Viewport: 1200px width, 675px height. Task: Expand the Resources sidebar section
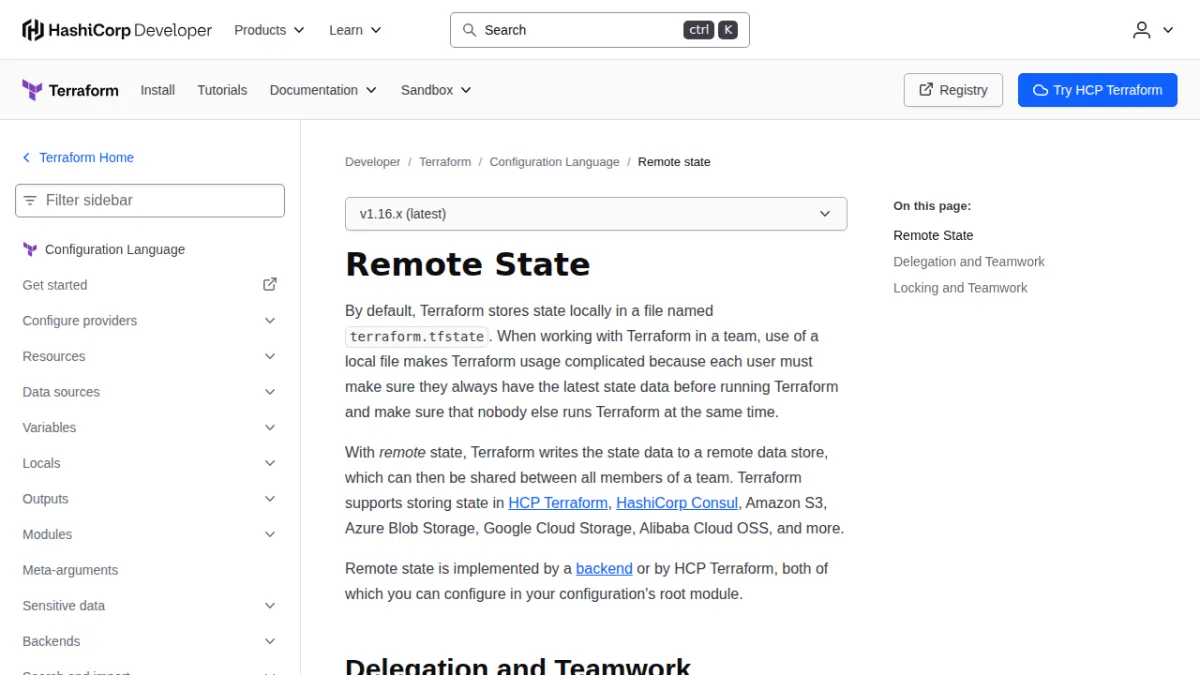click(x=150, y=357)
